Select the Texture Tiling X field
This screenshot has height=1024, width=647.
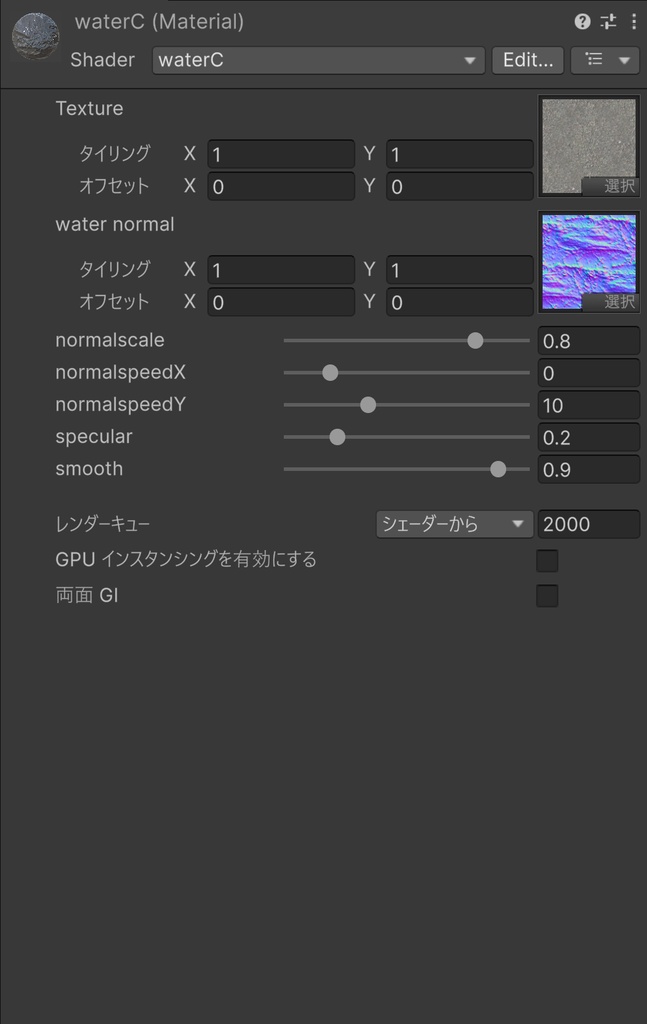click(280, 154)
